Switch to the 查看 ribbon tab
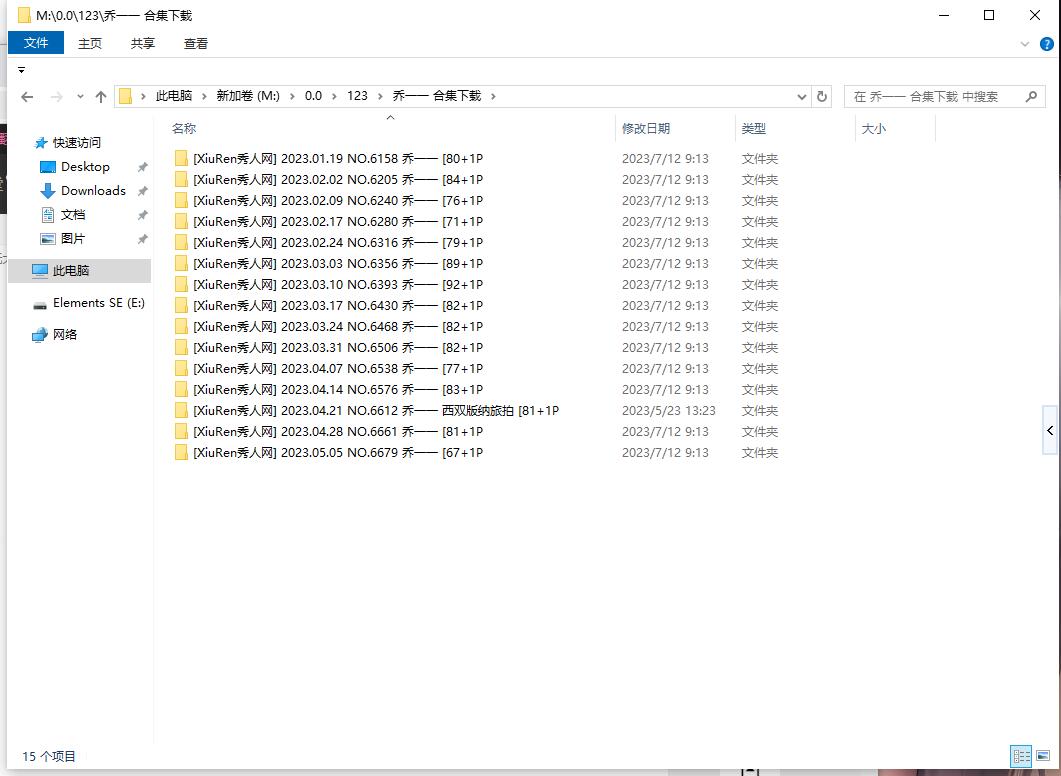Screen dimensions: 1061x776 196,43
